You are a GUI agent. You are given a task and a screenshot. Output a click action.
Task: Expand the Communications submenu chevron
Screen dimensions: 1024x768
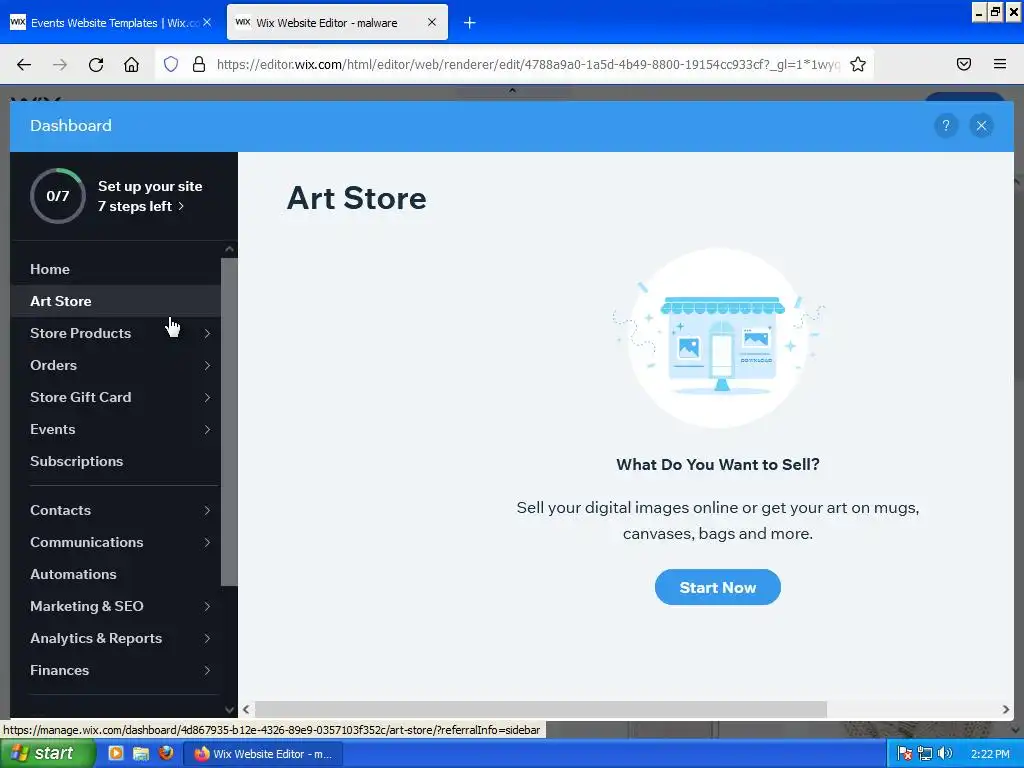(x=207, y=542)
